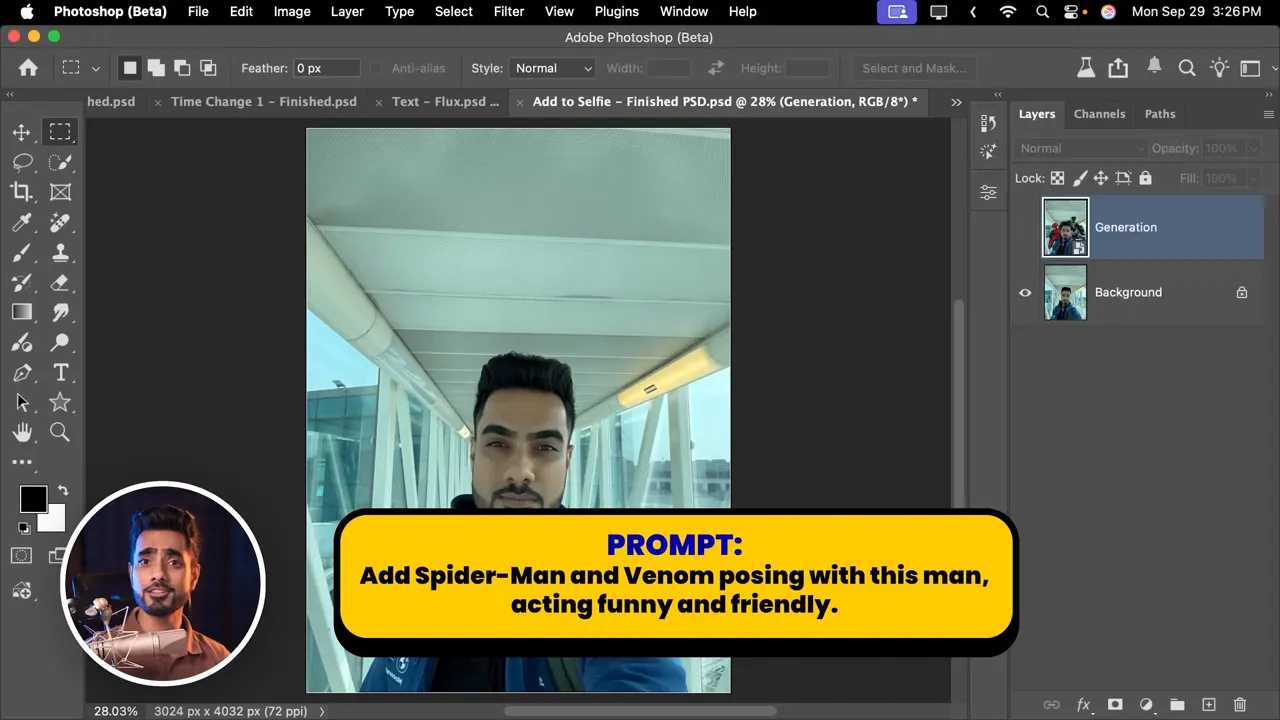Swap foreground and background colors
Viewport: 1280px width, 720px height.
[x=62, y=490]
